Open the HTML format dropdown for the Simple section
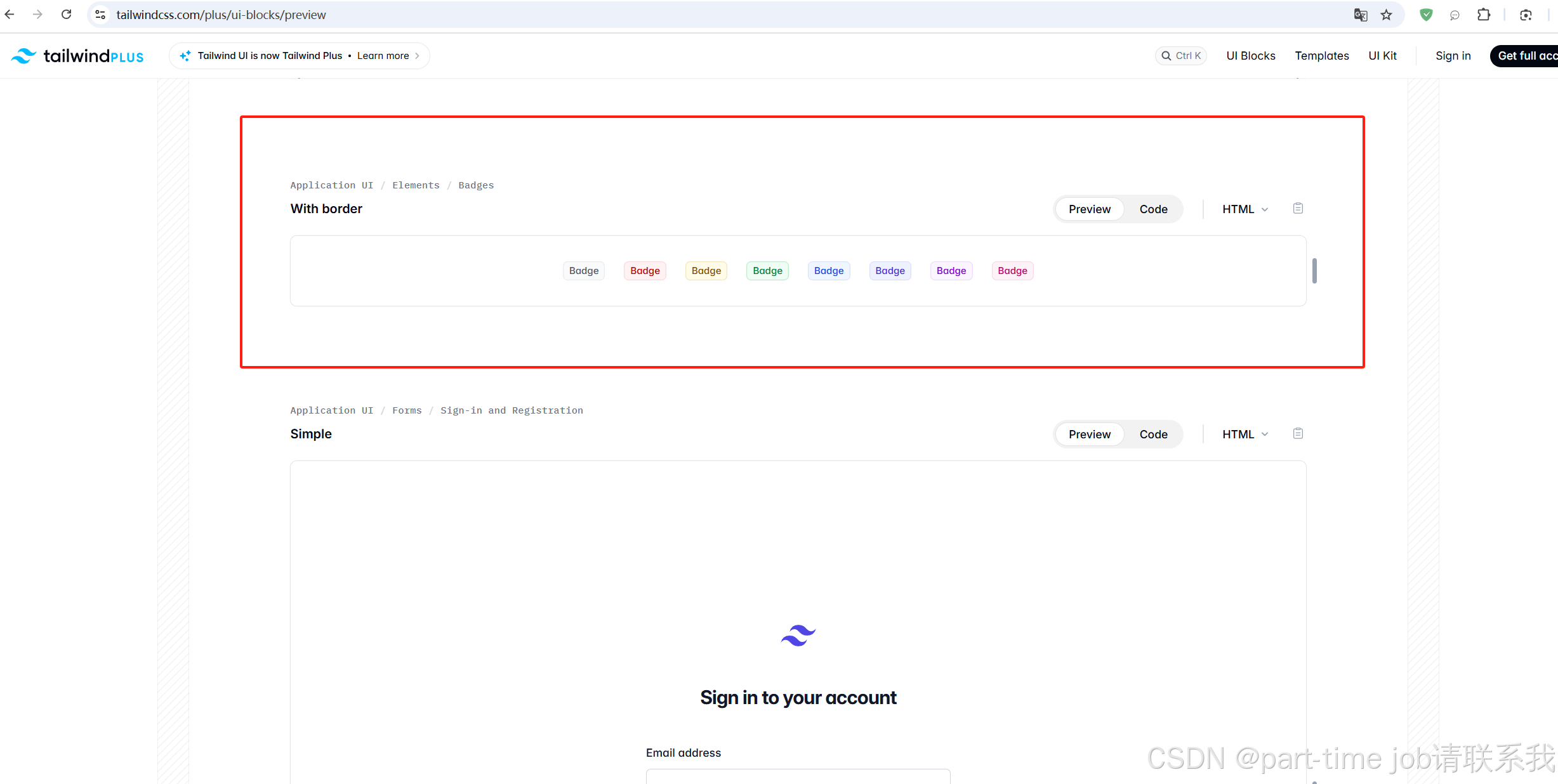 1243,434
